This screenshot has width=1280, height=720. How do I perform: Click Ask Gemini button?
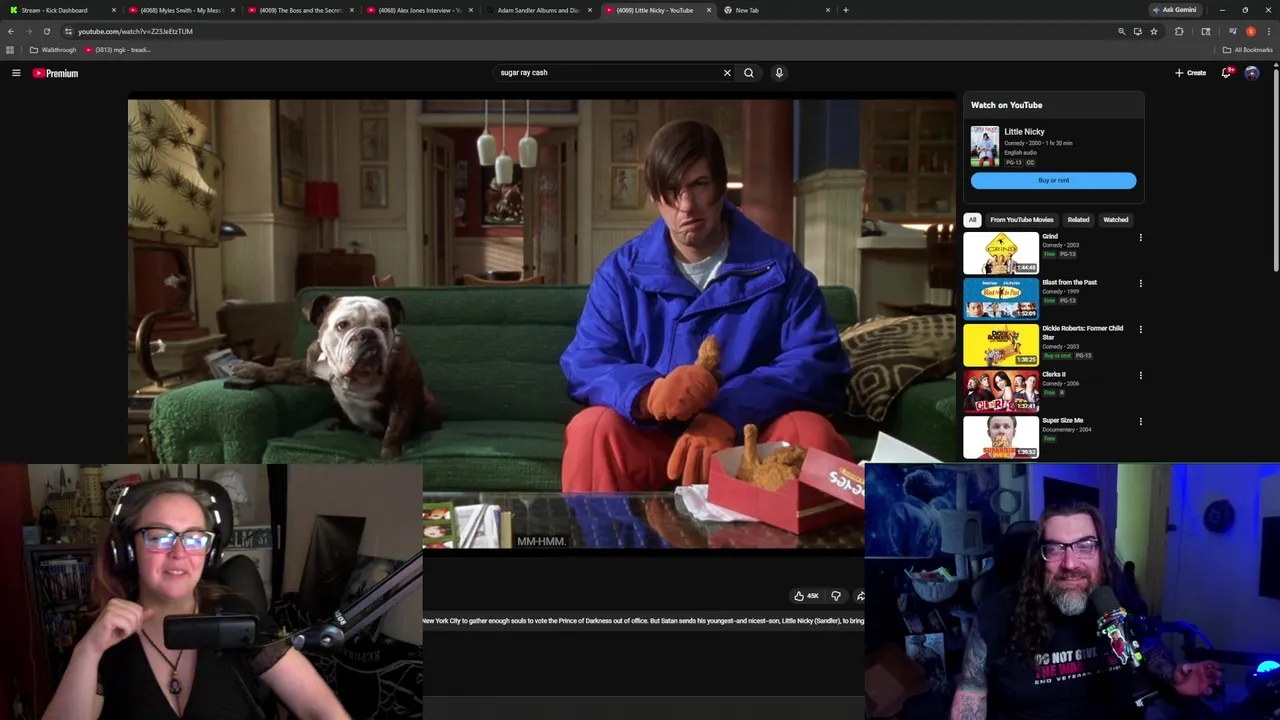pyautogui.click(x=1174, y=10)
